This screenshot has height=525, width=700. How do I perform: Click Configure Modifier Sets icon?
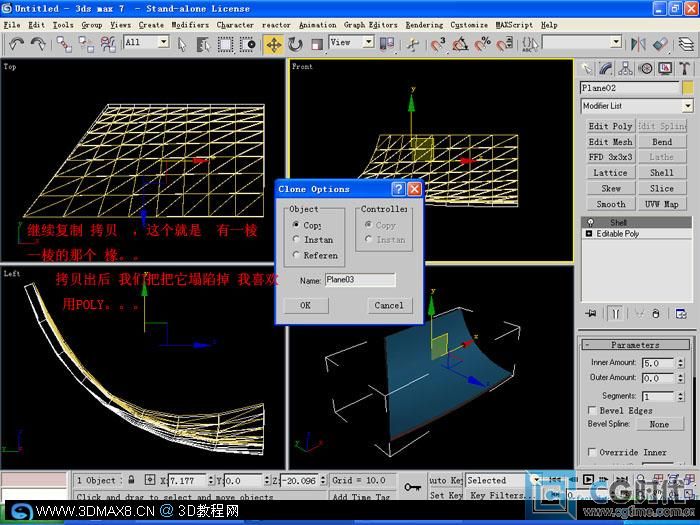[x=681, y=314]
